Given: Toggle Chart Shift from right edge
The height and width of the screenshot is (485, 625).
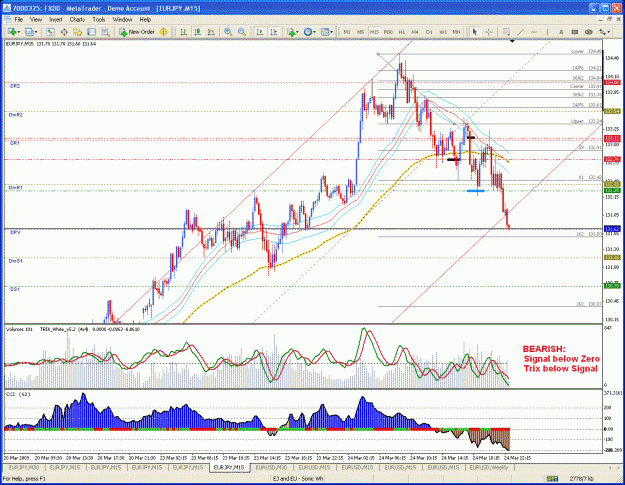Looking at the screenshot, I should click(274, 32).
